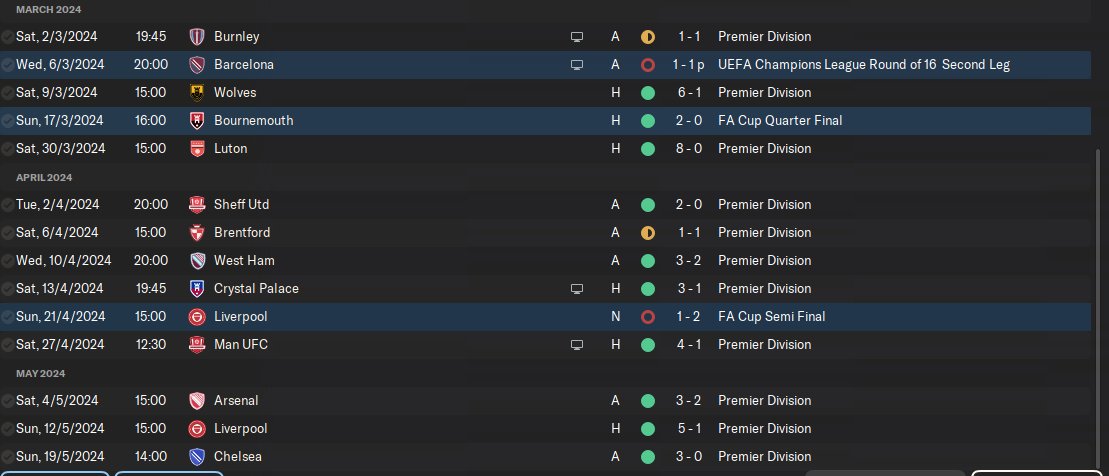Viewport: 1109px width, 476px height.
Task: Toggle the check mark beside Sat, 4/5/2024
Action: (x=8, y=401)
